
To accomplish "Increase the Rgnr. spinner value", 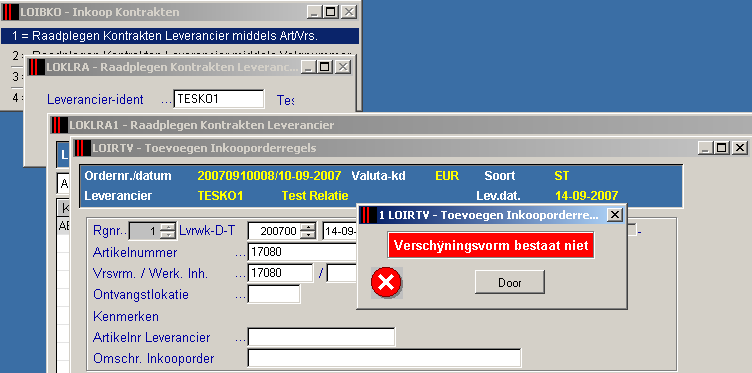I will point(167,227).
